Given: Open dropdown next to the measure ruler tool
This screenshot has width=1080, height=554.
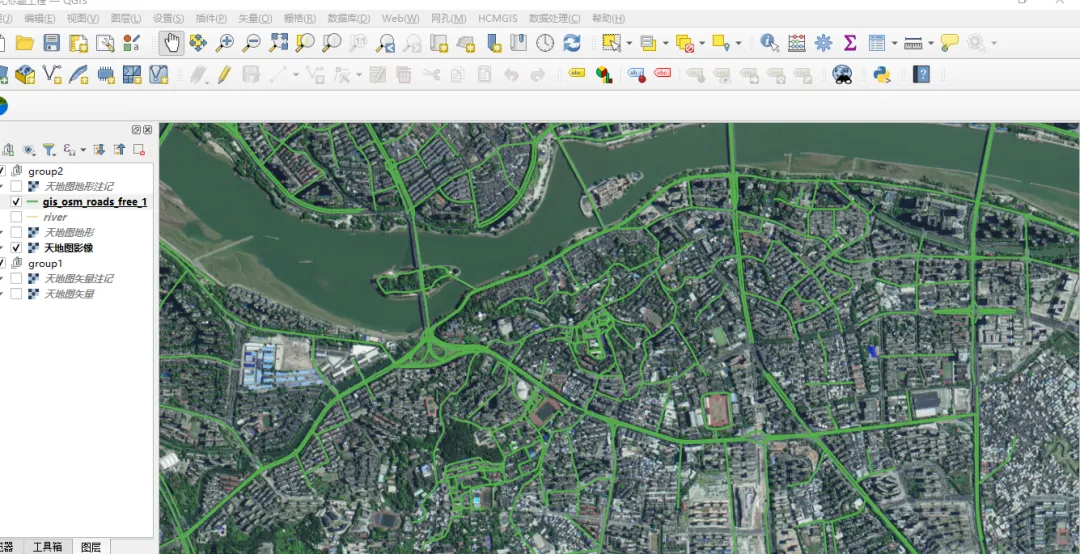Looking at the screenshot, I should (x=931, y=43).
